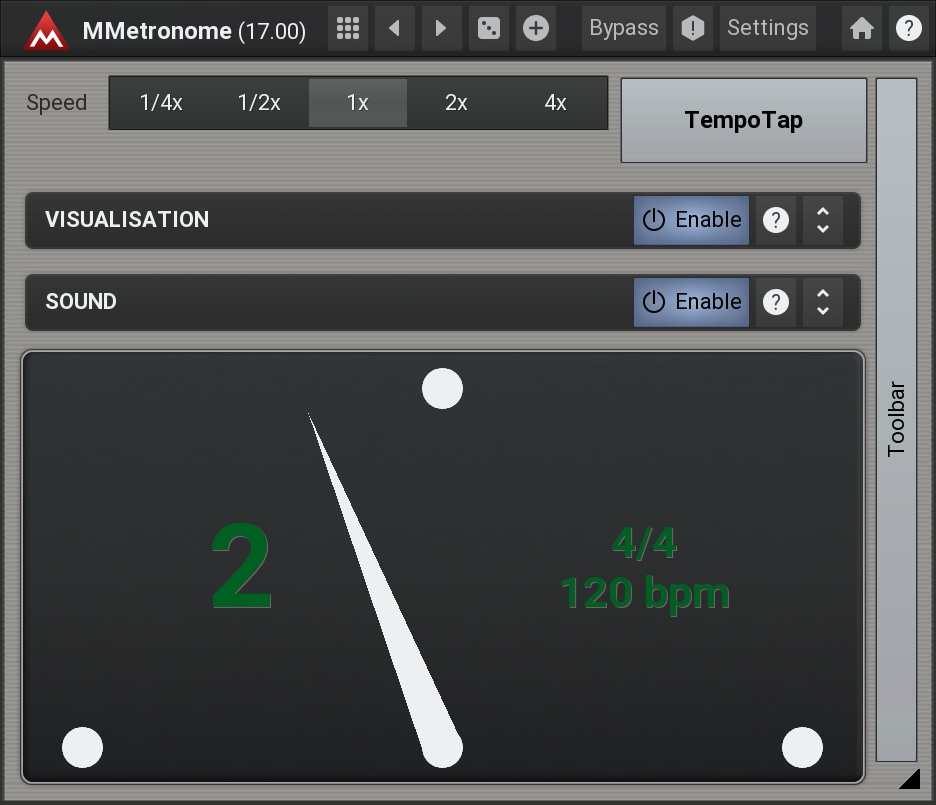The width and height of the screenshot is (936, 805).
Task: Open the help question mark in title bar
Action: tap(908, 29)
